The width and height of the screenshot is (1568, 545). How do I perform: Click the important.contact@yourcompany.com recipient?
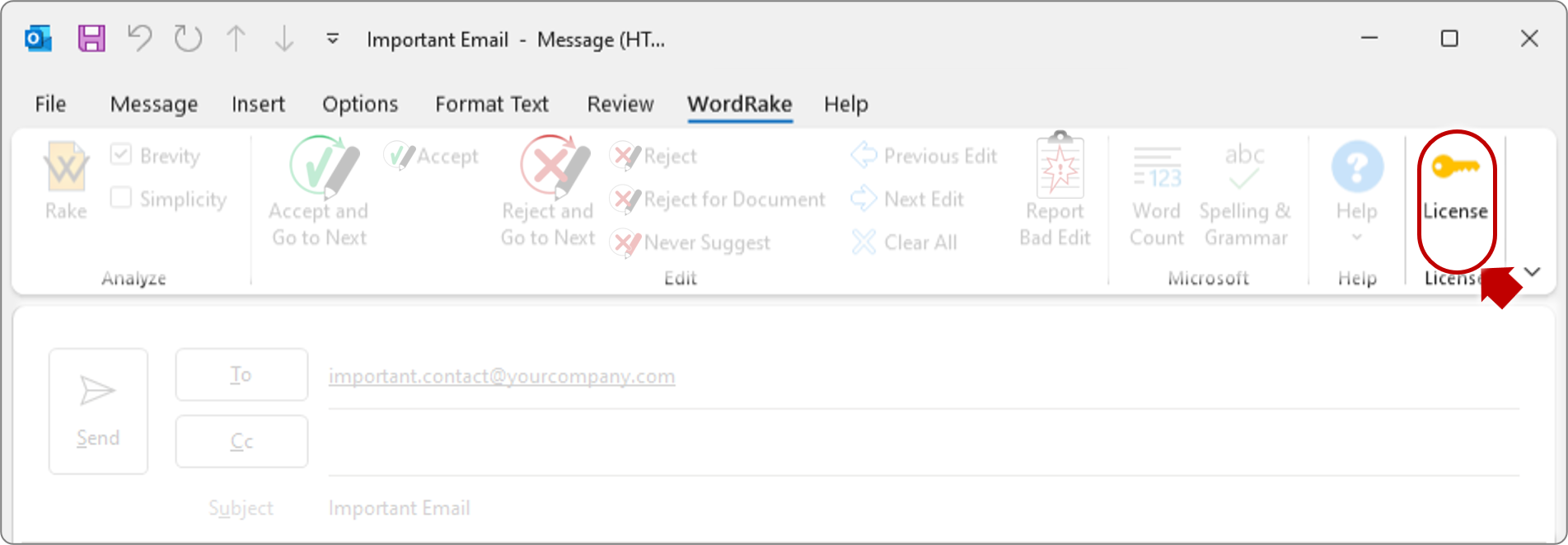(x=502, y=376)
